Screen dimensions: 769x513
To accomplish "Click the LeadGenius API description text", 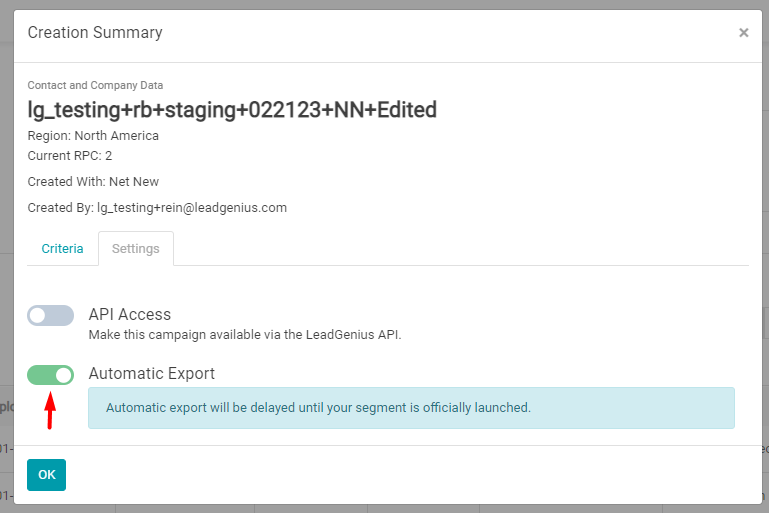I will [x=245, y=335].
